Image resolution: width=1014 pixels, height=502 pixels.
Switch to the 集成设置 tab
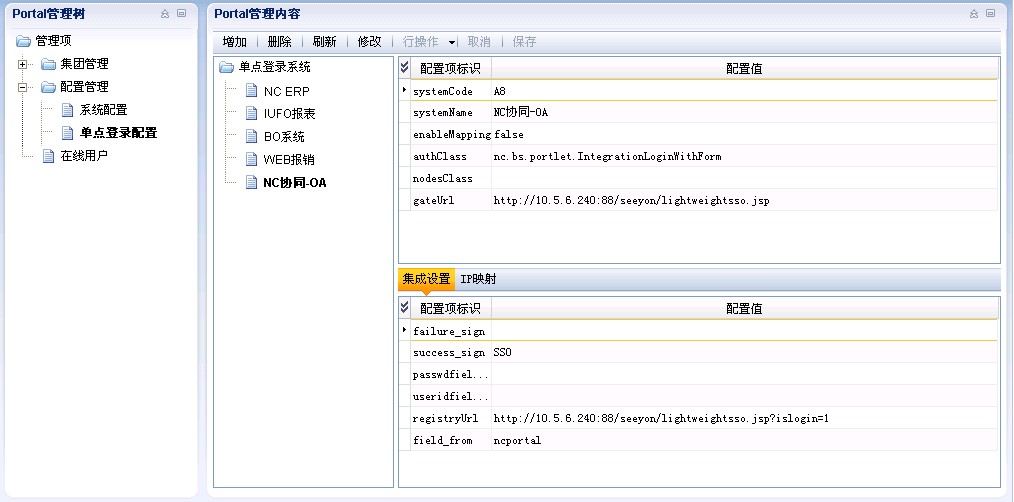pos(426,279)
